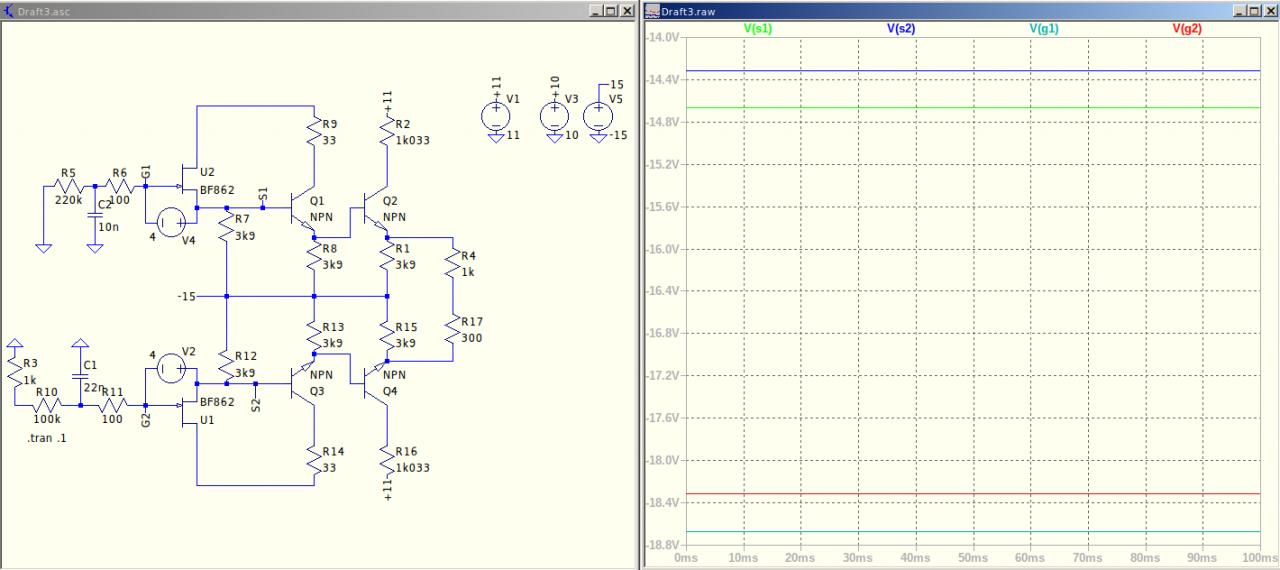The image size is (1280, 570).
Task: Click resistor R6 100 symbol
Action: click(x=119, y=186)
